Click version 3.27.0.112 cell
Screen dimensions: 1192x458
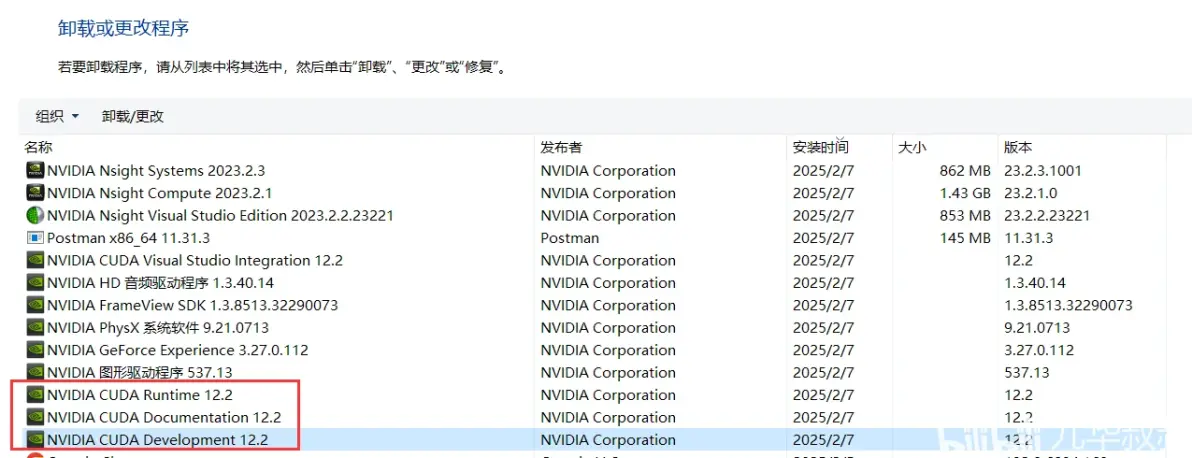pyautogui.click(x=1038, y=350)
